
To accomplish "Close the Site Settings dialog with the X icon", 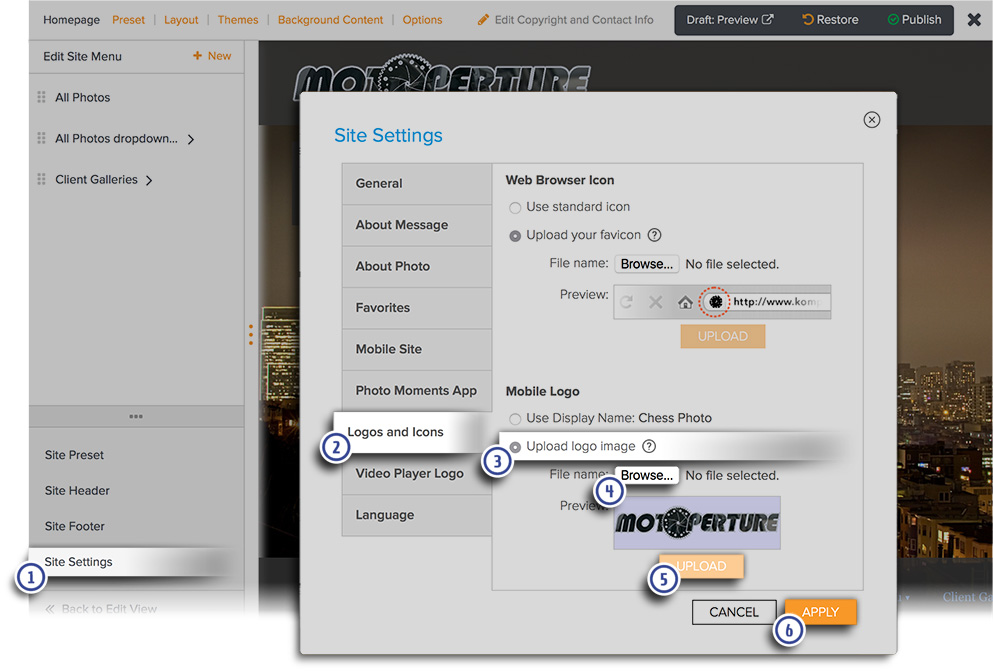I will [871, 120].
